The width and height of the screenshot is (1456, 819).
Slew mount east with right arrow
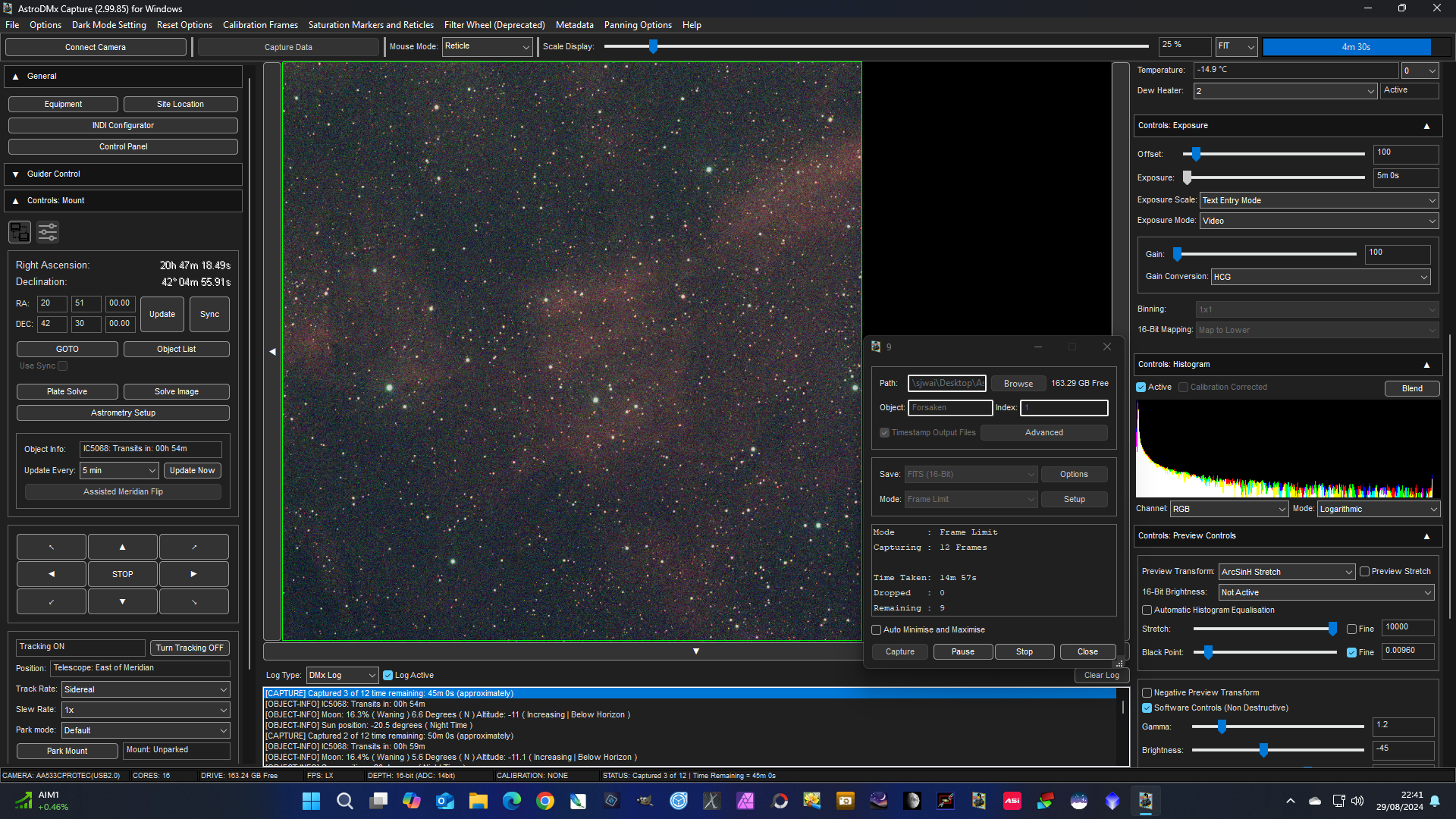[x=193, y=574]
